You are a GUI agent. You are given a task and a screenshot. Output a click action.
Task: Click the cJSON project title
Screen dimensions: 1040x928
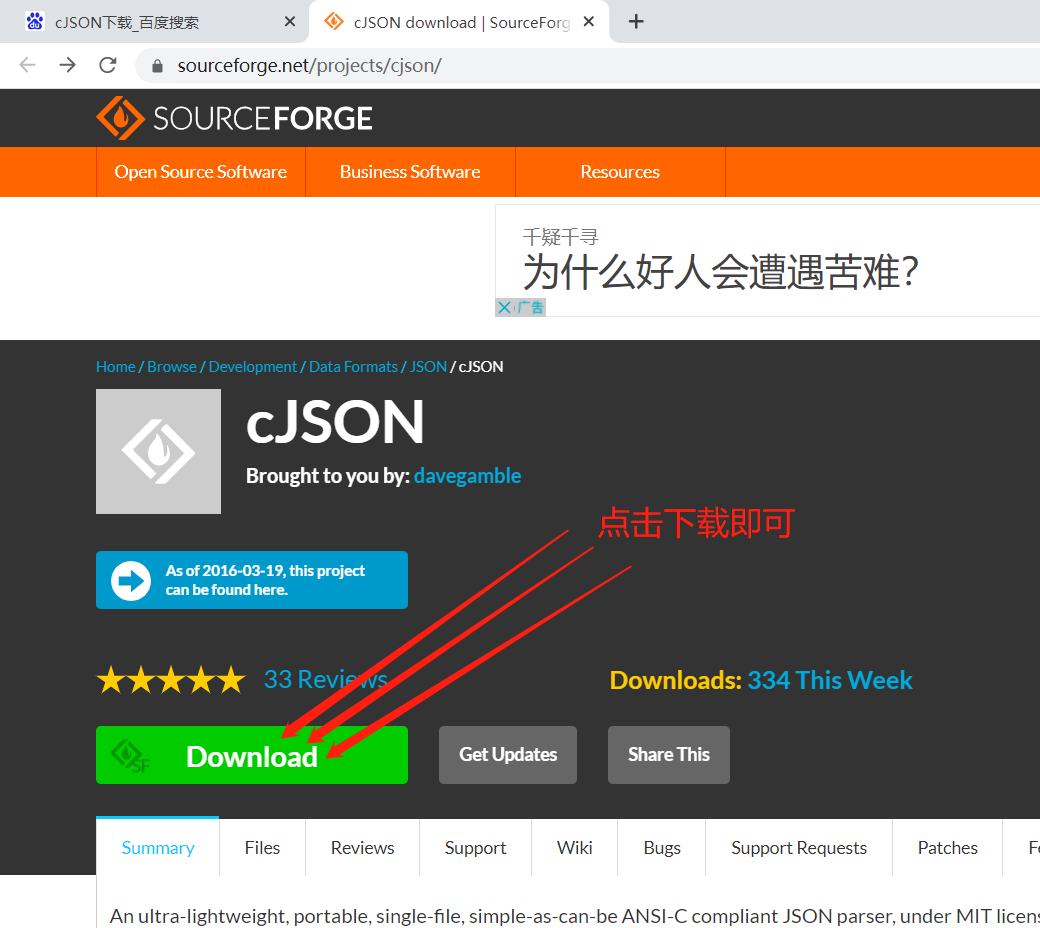tap(335, 422)
